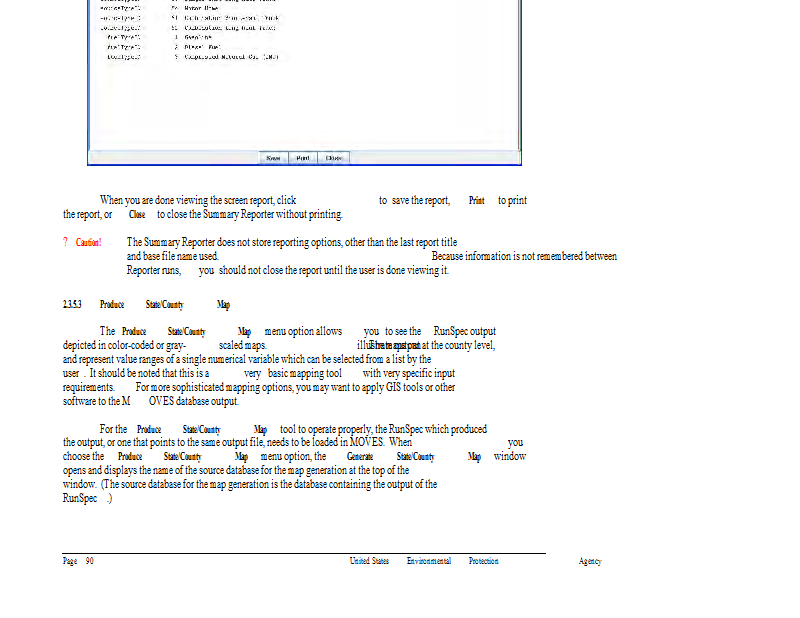Click the red question mark caution icon
The width and height of the screenshot is (800, 618).
tap(66, 243)
